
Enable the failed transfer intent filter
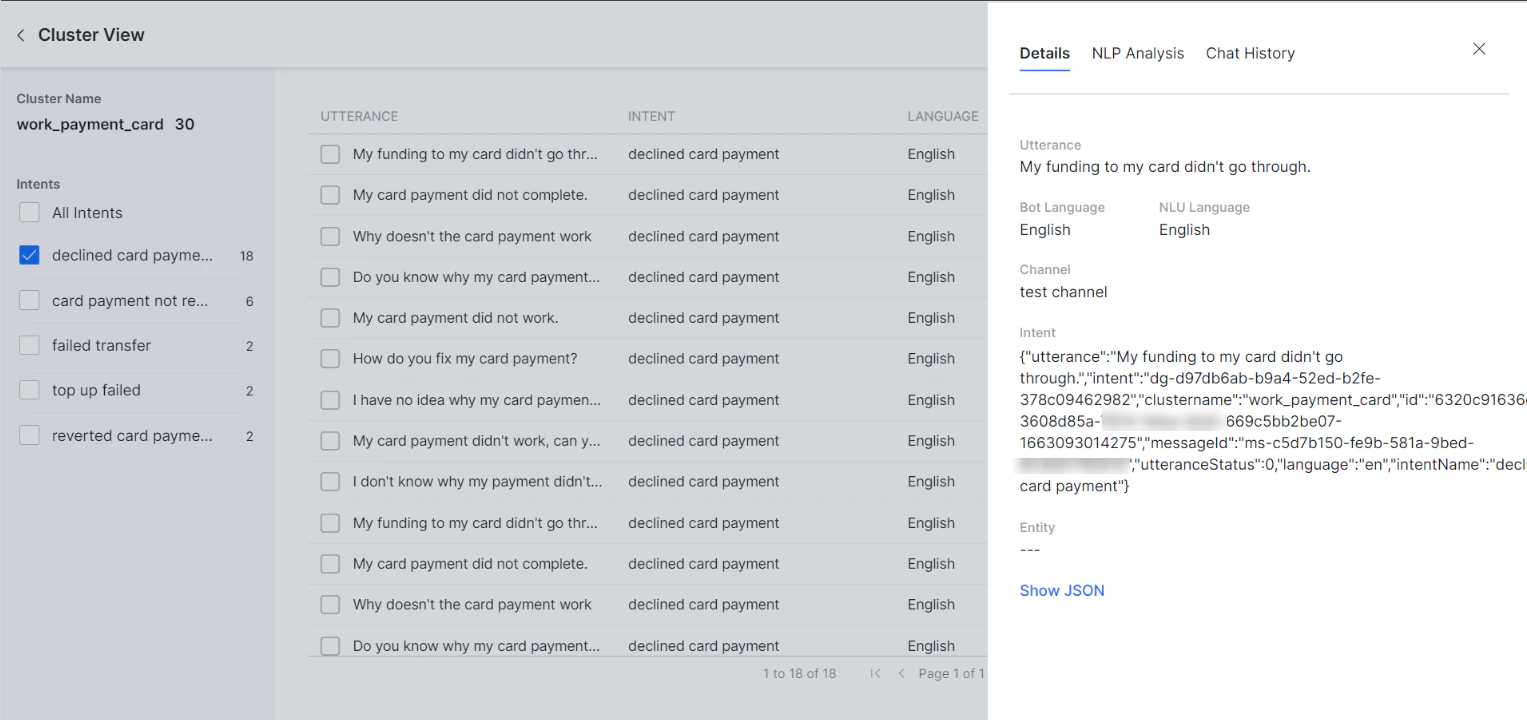(29, 345)
